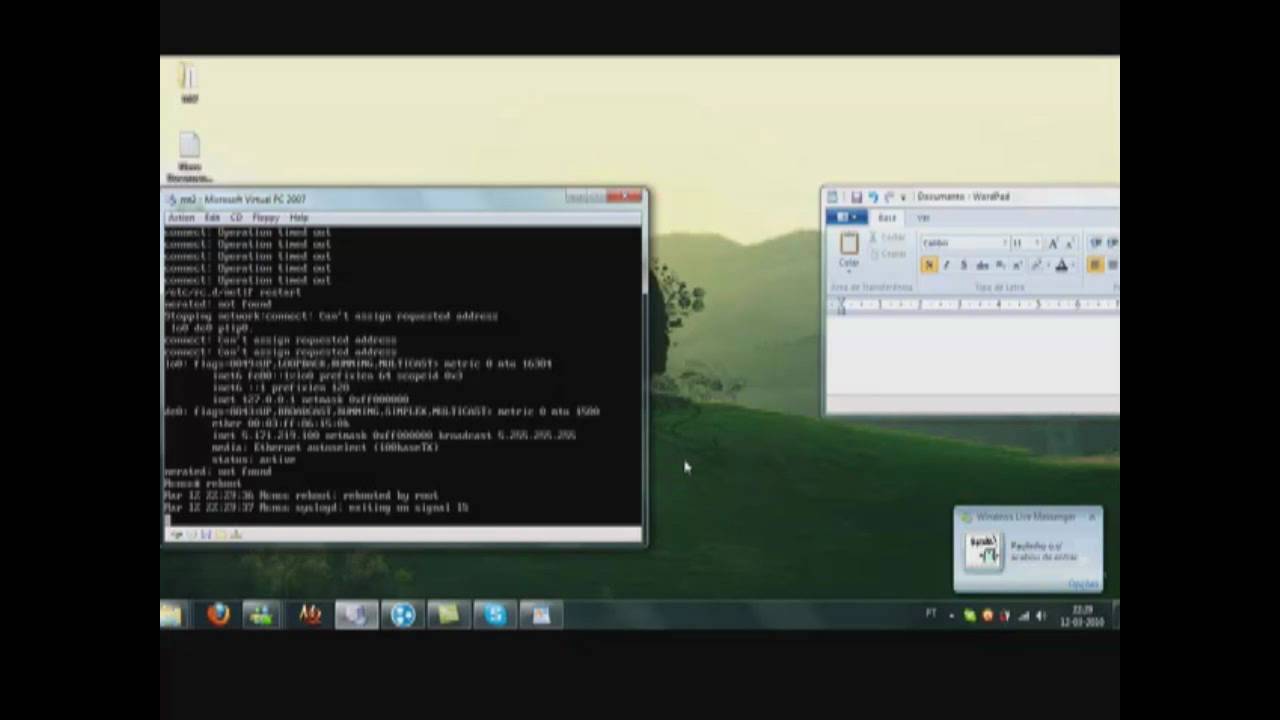The width and height of the screenshot is (1280, 720).
Task: Click the Redo icon in WordPad
Action: point(889,197)
